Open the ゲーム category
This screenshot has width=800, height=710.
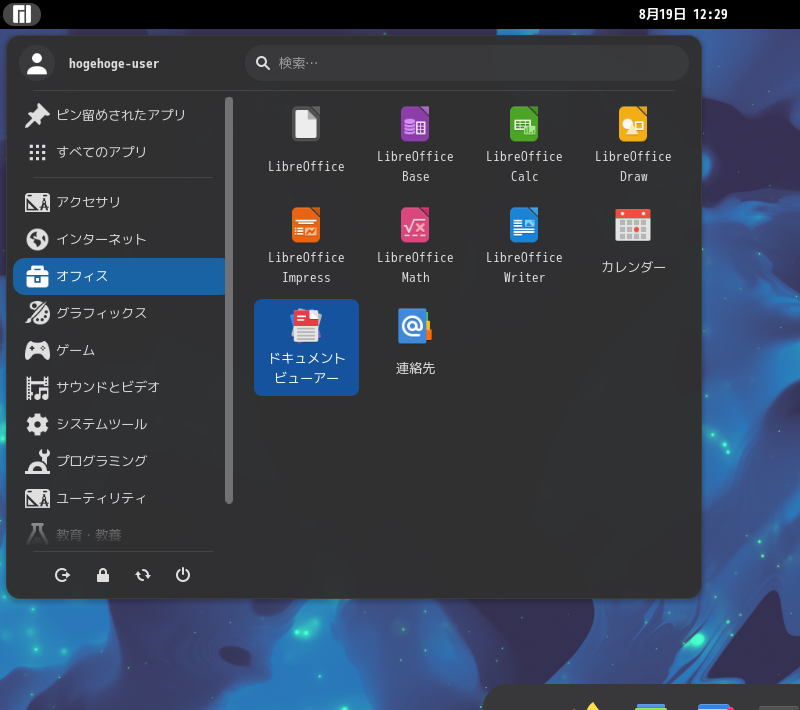(x=118, y=350)
